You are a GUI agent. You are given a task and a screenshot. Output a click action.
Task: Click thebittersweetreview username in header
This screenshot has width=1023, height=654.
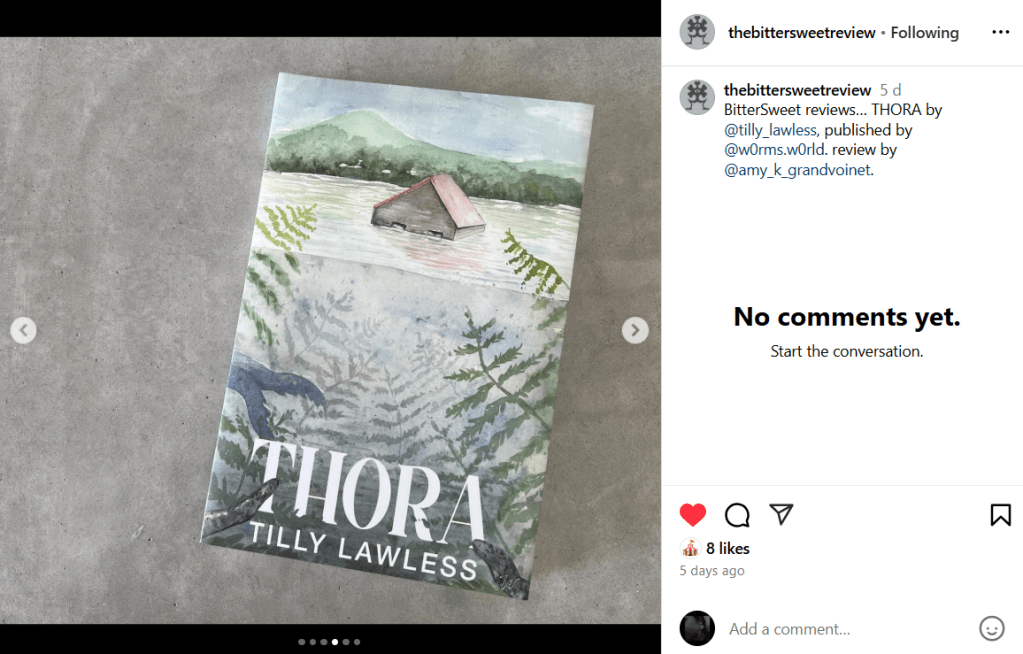tap(801, 33)
